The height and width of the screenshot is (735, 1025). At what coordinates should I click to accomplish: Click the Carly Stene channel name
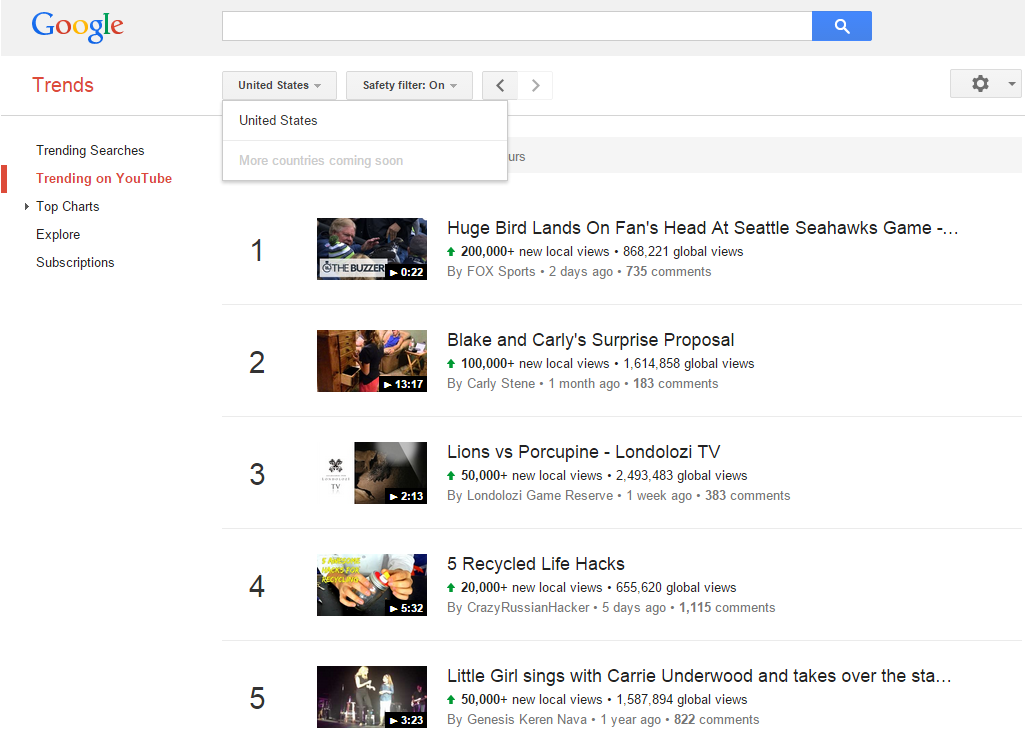[x=501, y=383]
